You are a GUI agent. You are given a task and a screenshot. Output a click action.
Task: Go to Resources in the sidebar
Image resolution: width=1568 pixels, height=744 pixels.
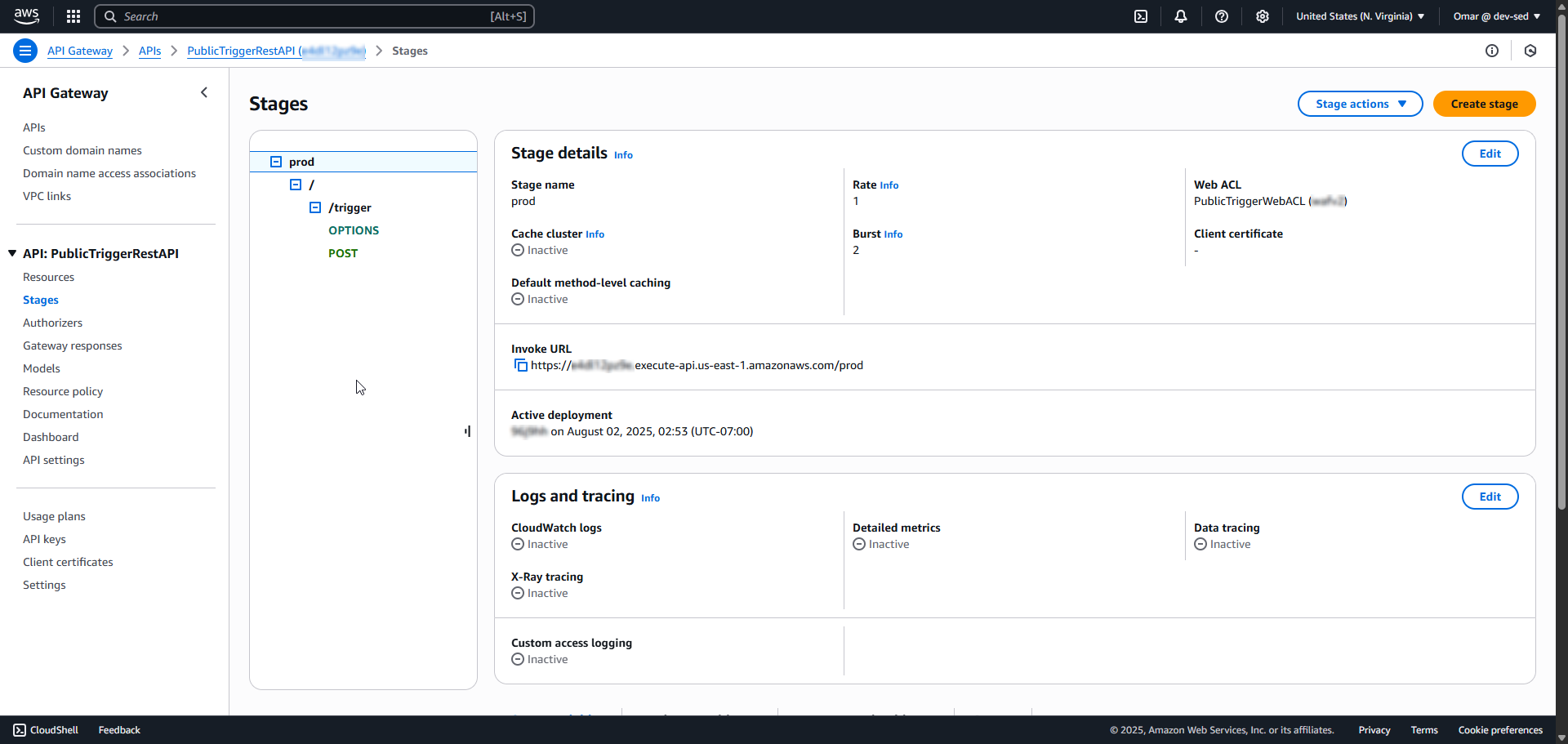click(x=48, y=277)
